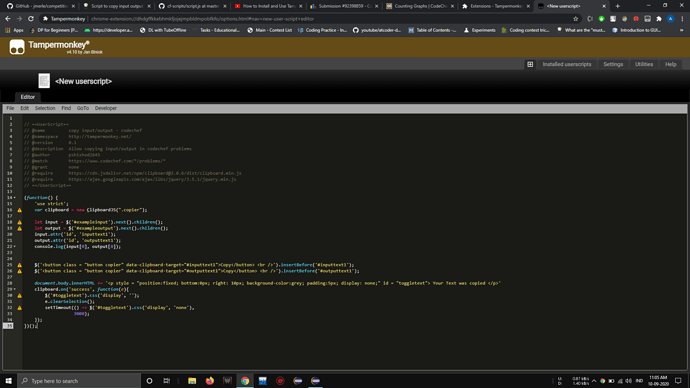Switch to Installed userscripts tab
Image resolution: width=690 pixels, height=388 pixels.
click(x=567, y=64)
